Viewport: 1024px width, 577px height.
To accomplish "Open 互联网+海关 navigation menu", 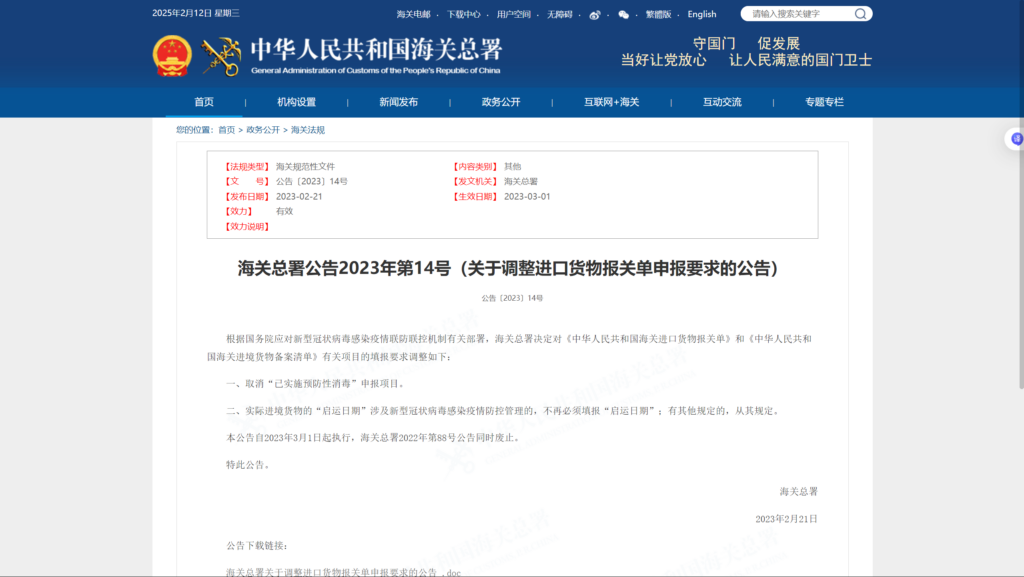I will (x=611, y=102).
